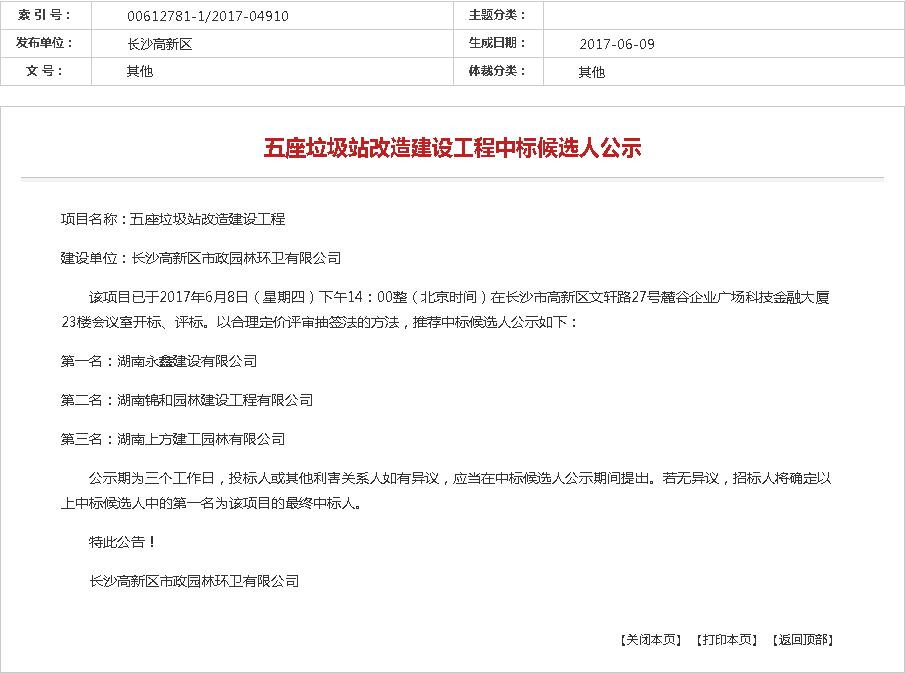Click the 主题分类 header cell
Image resolution: width=905 pixels, height=673 pixels.
tap(498, 16)
